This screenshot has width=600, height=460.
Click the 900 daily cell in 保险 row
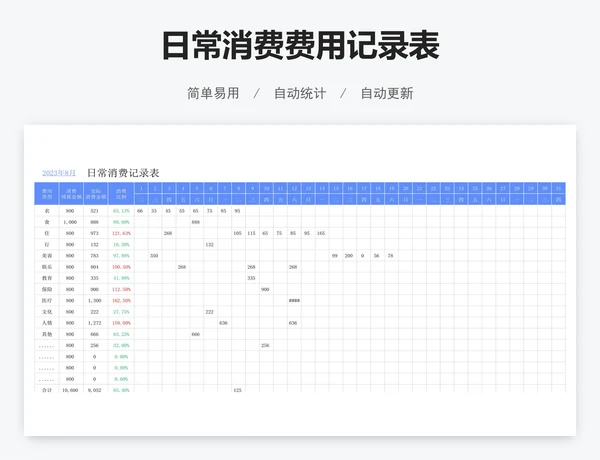point(265,289)
